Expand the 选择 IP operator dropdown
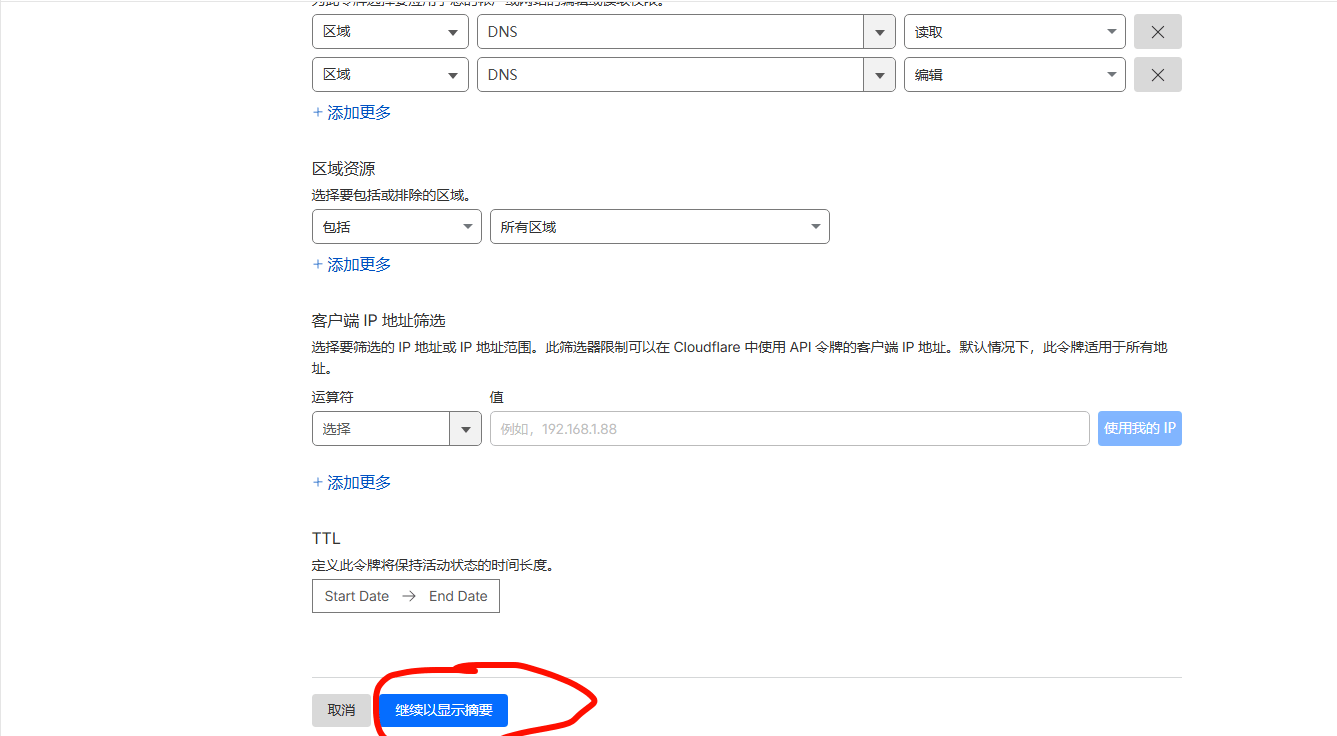 pos(396,428)
